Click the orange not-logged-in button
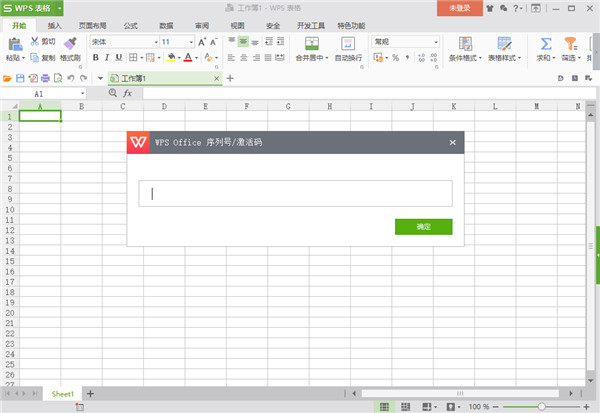Screen dimensions: 600x413 coord(460,8)
